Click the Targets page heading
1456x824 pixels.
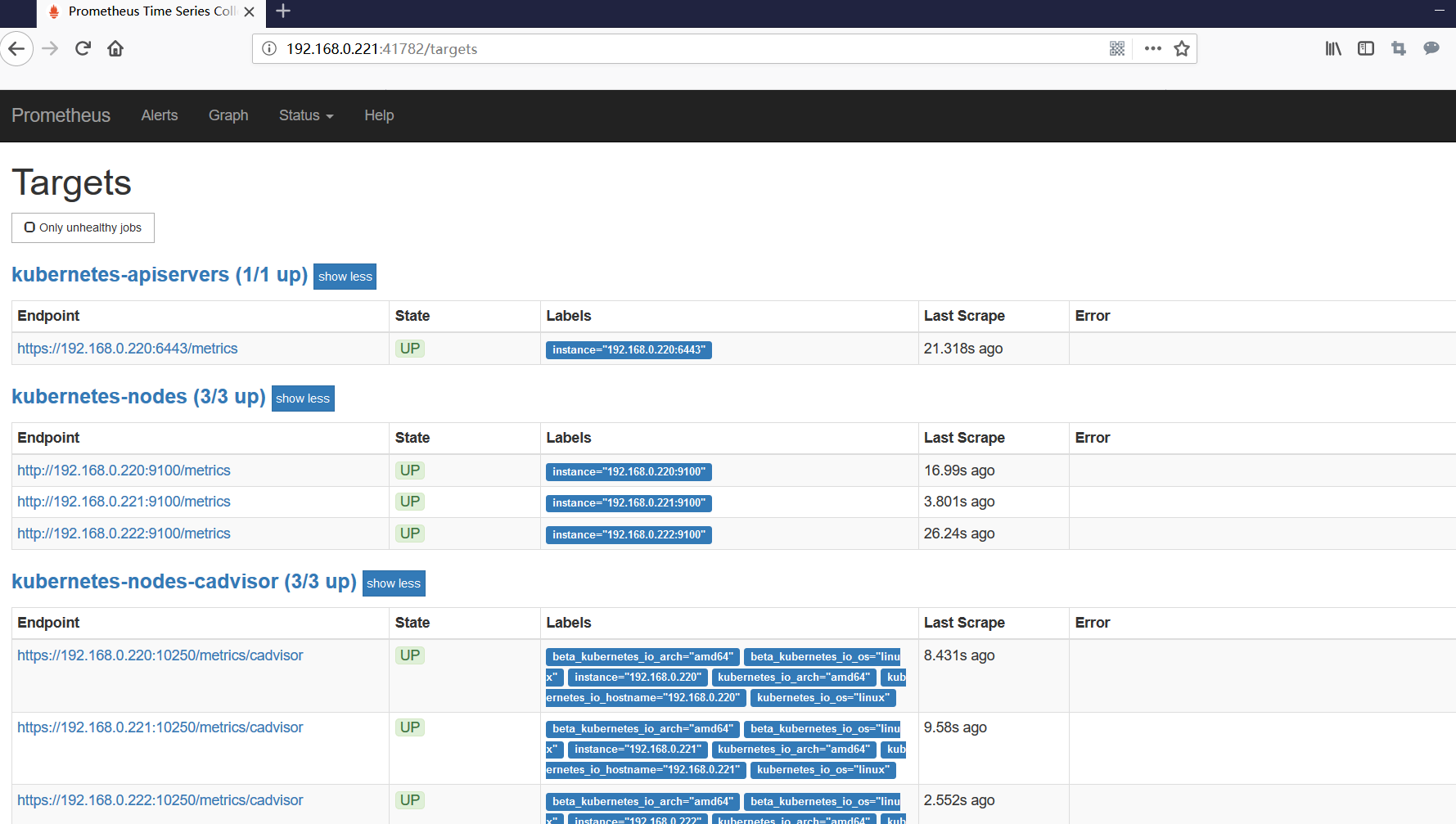[71, 182]
